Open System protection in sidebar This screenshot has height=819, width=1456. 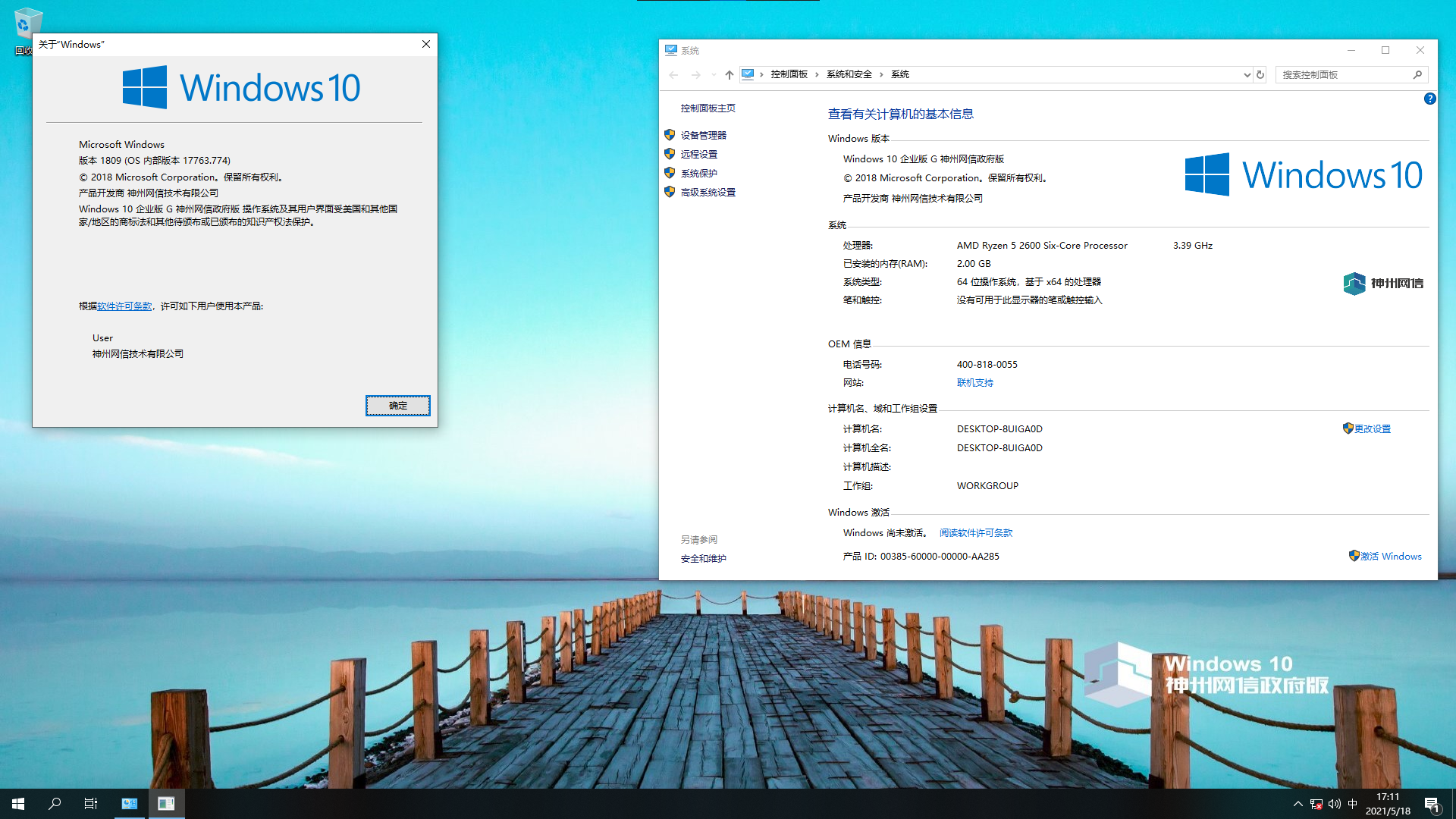coord(698,173)
